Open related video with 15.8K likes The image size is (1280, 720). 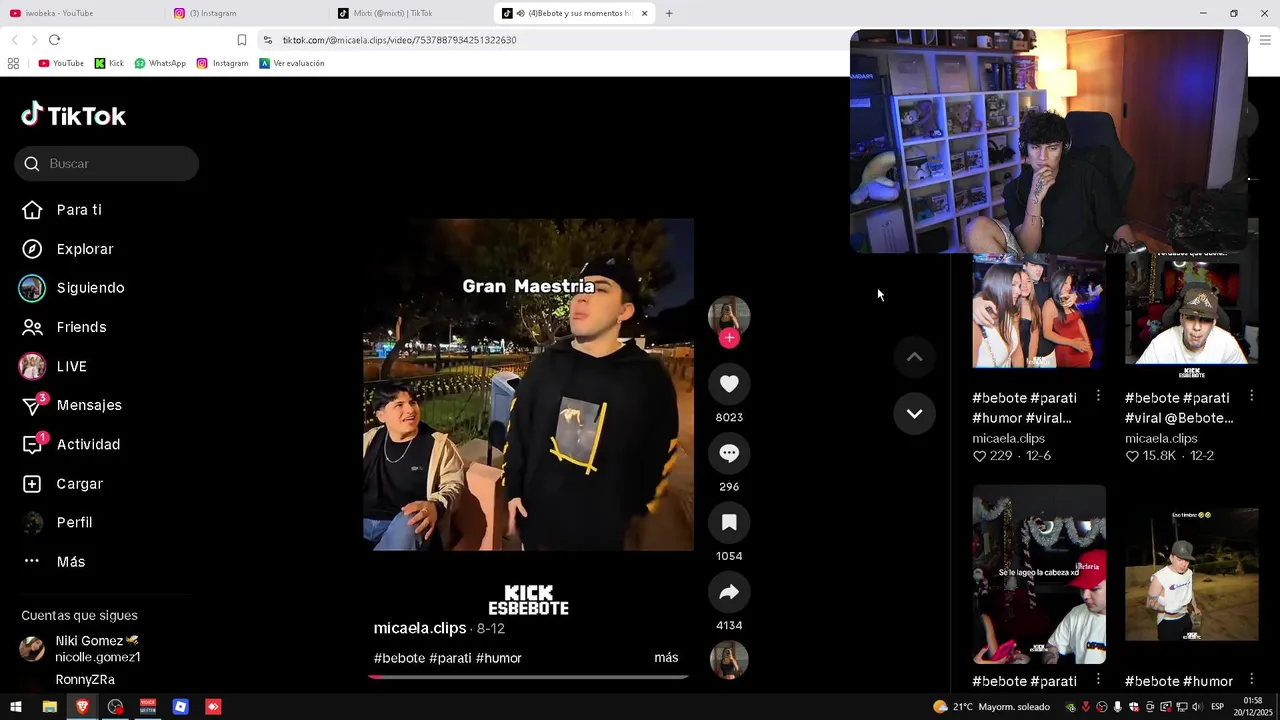coord(1191,310)
